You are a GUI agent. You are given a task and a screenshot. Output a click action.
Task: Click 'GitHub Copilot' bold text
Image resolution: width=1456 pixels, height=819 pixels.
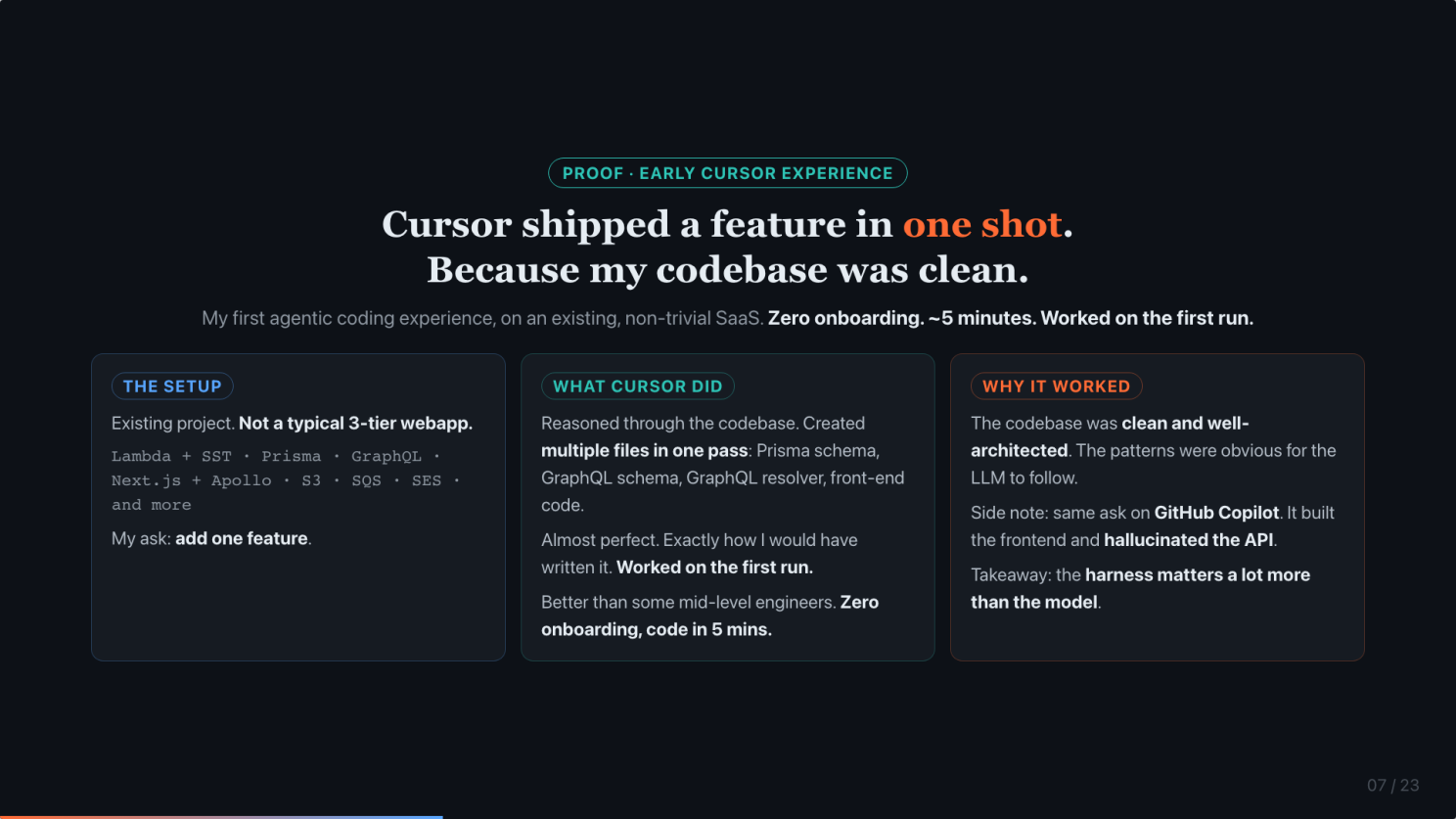(x=1216, y=513)
